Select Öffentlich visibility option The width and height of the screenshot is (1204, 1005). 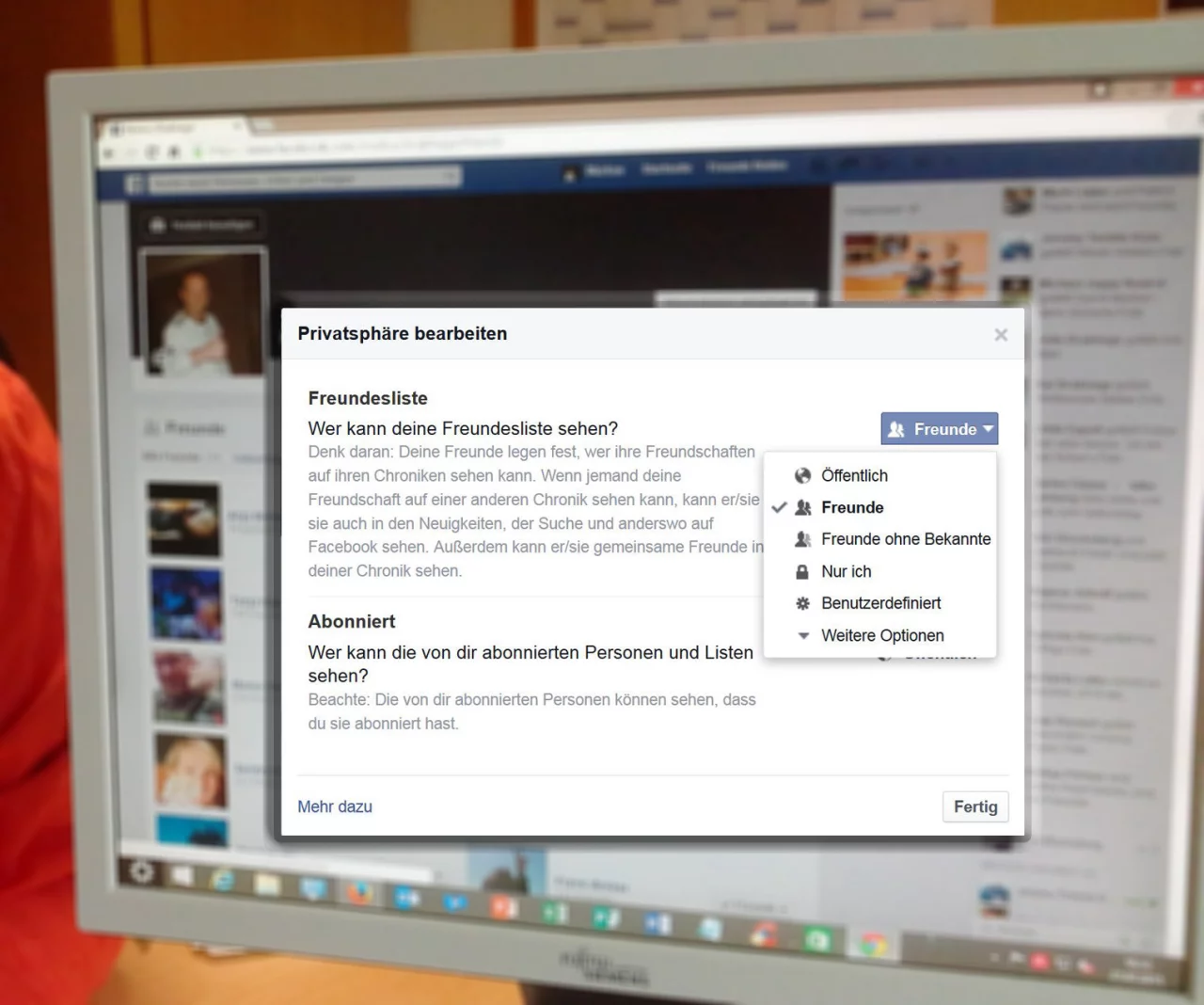coord(853,475)
